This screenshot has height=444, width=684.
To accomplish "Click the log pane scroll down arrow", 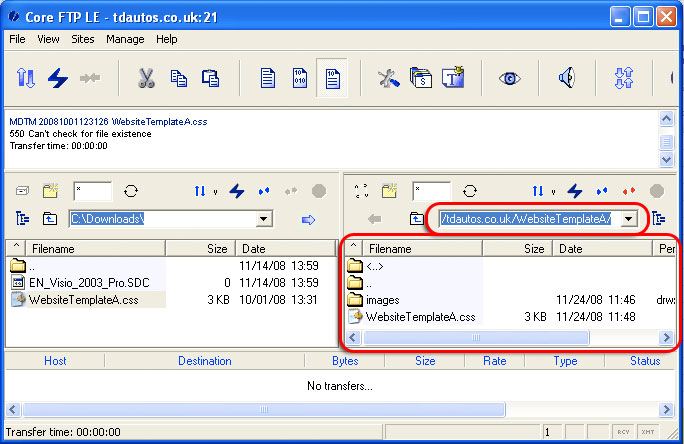I will click(x=666, y=160).
